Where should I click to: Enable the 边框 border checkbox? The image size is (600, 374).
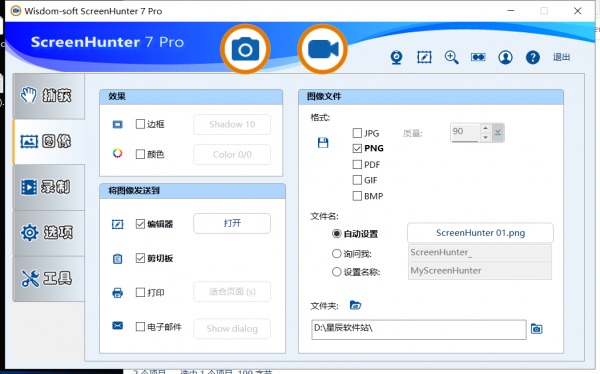pyautogui.click(x=140, y=124)
